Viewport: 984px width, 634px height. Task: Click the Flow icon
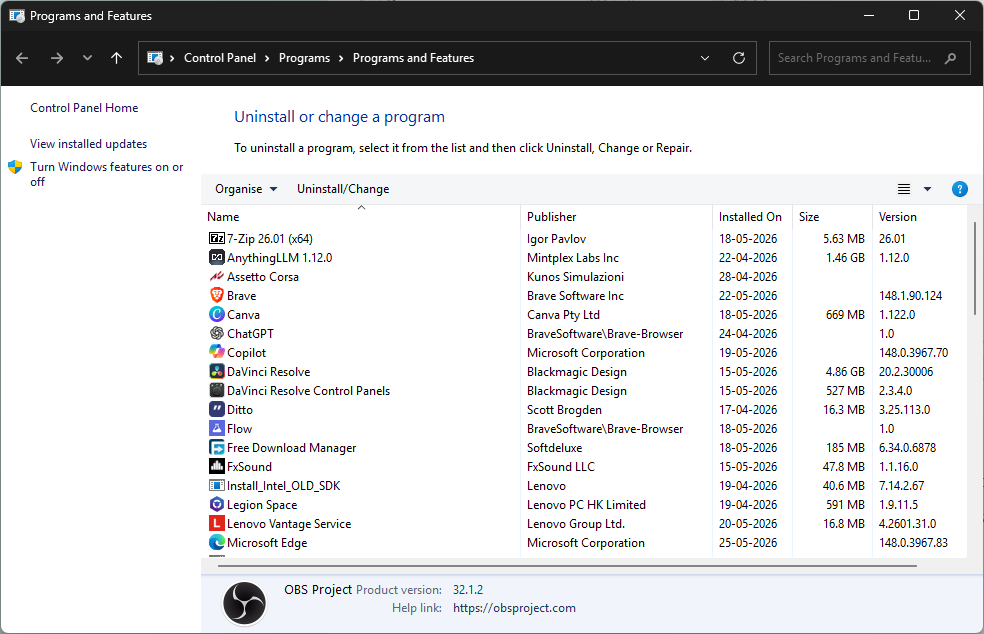tap(217, 428)
